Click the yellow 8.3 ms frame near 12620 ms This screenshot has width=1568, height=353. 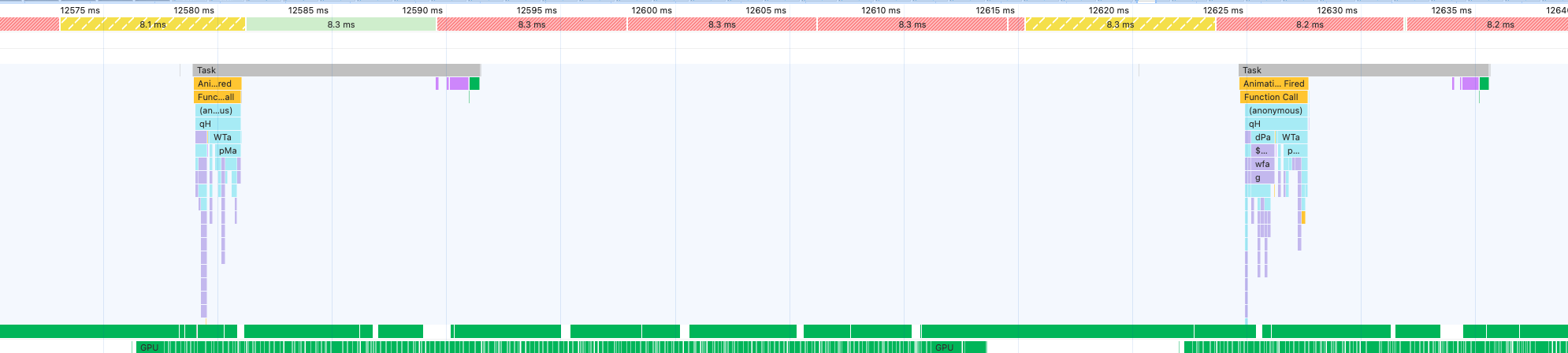click(1119, 24)
